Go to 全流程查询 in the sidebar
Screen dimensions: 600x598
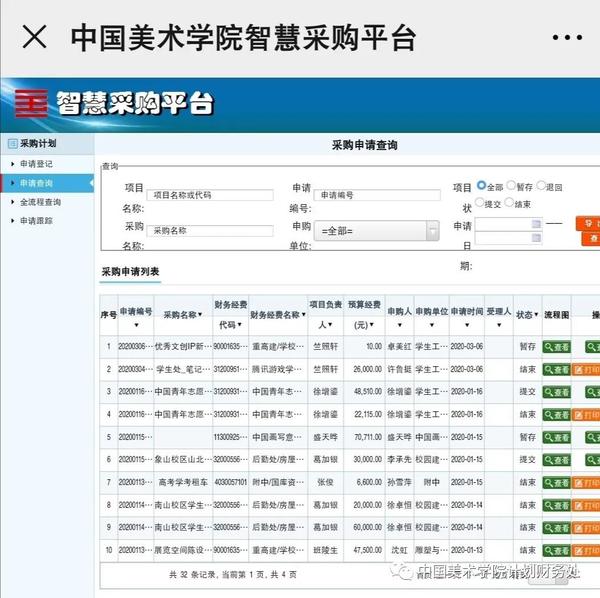pyautogui.click(x=41, y=202)
